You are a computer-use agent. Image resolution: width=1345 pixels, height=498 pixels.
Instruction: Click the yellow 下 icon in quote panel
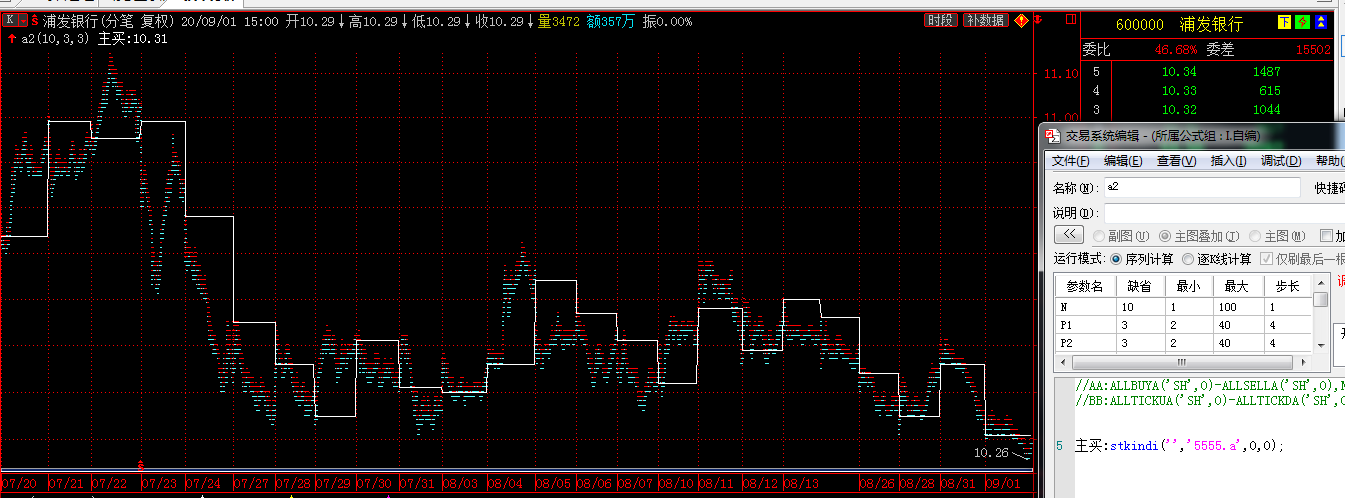1284,23
